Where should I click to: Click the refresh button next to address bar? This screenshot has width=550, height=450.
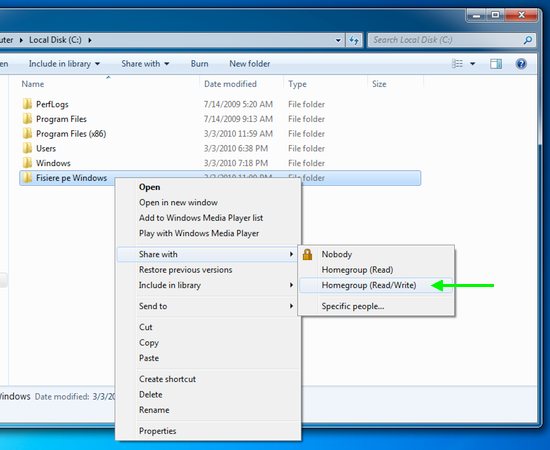(x=354, y=40)
